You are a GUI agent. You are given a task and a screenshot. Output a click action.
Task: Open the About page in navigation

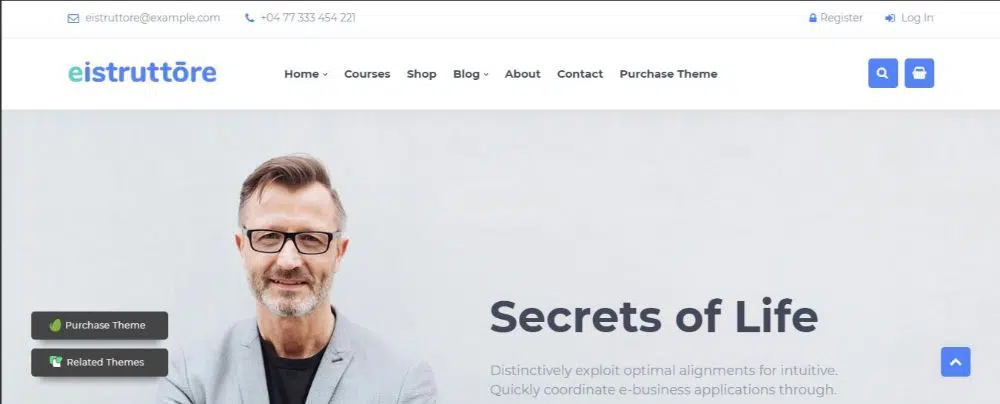[522, 74]
